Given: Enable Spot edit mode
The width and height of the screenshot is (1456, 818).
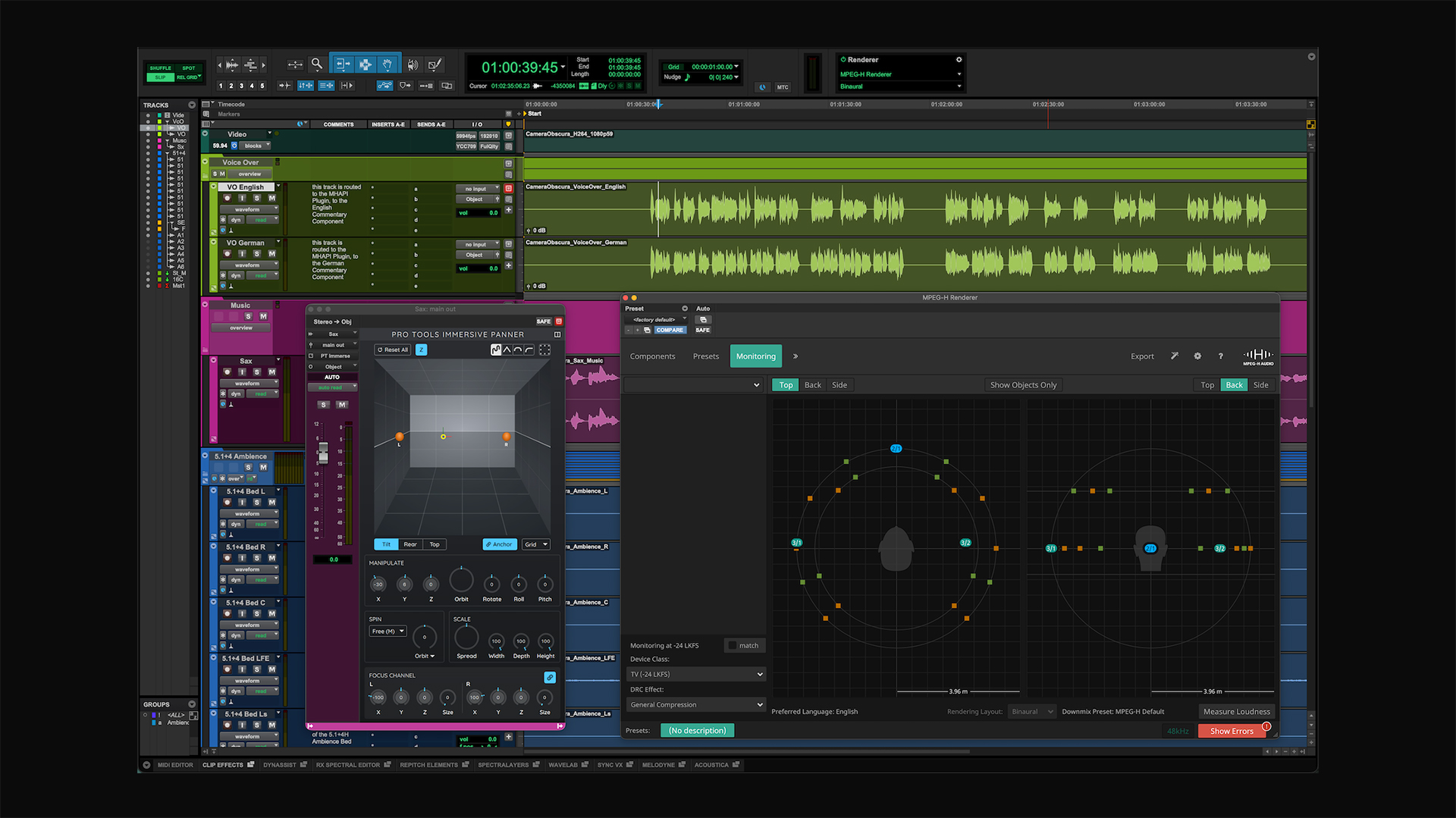Looking at the screenshot, I should click(188, 68).
